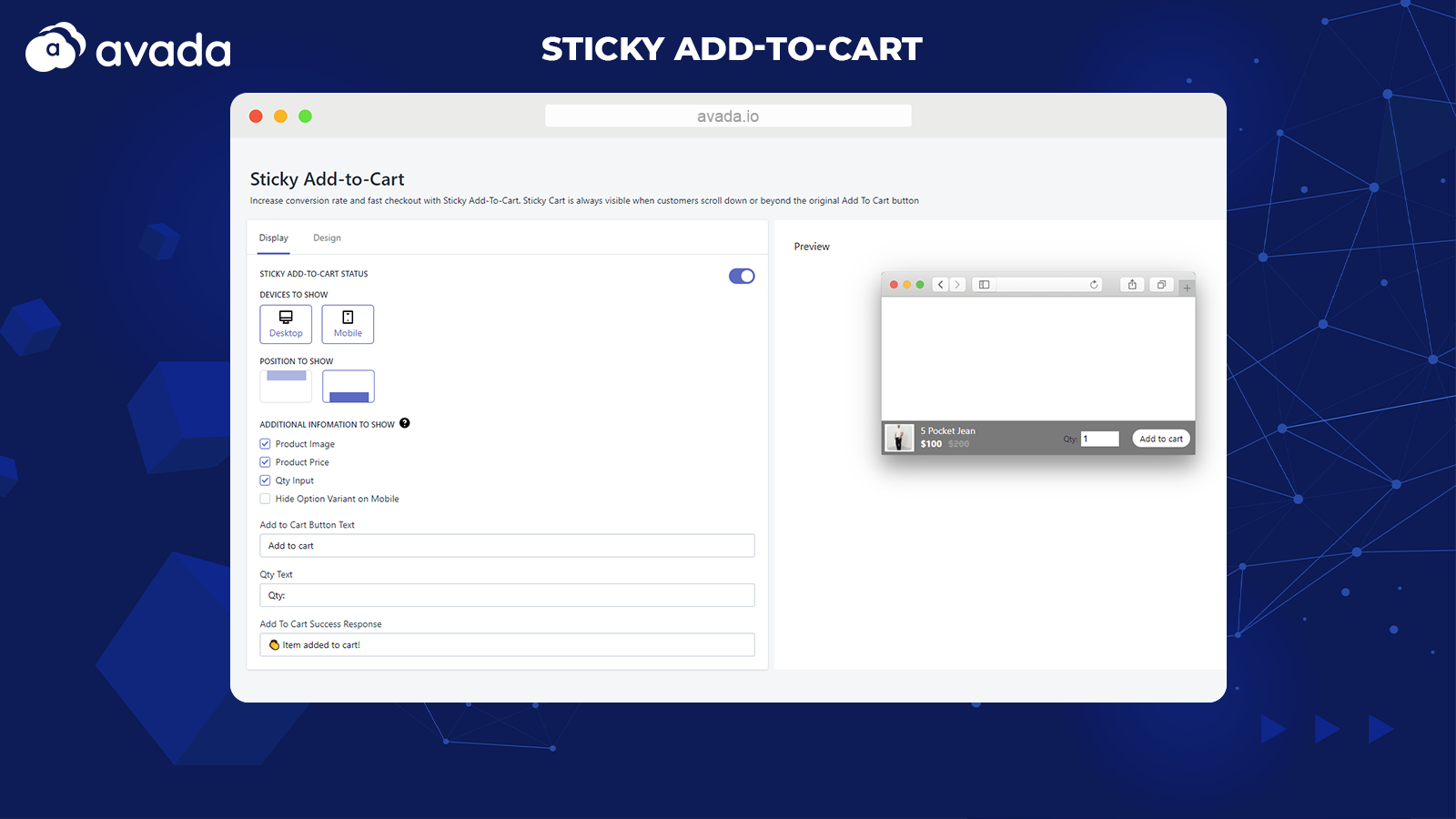This screenshot has width=1456, height=819.
Task: Click the Add to Cart Button Text field
Action: 507,546
